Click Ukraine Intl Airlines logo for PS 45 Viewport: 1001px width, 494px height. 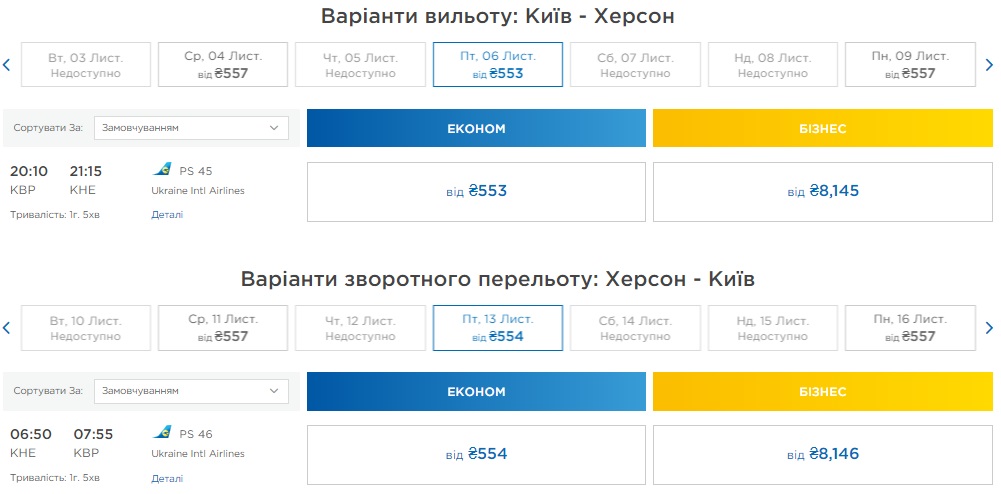click(x=162, y=170)
